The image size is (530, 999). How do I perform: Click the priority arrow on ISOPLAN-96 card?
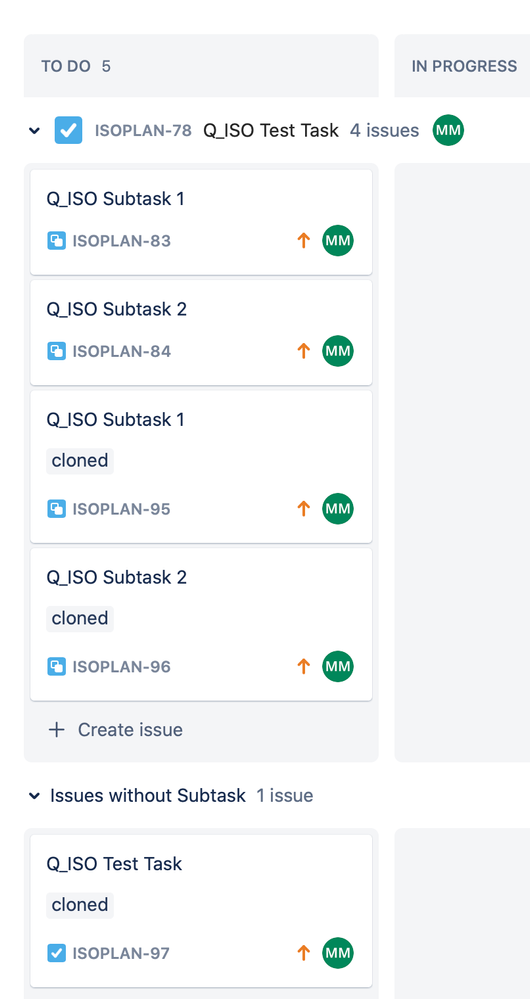pyautogui.click(x=304, y=666)
